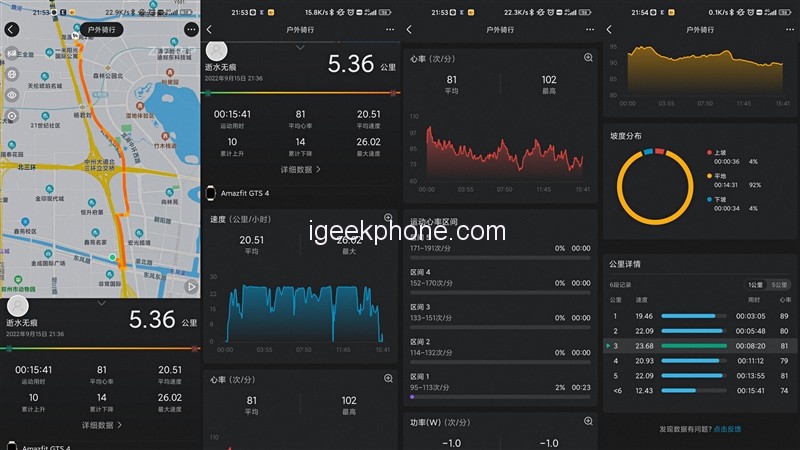This screenshot has height=450, width=800.
Task: Open the more options dots above the slope distribution
Action: point(788,29)
